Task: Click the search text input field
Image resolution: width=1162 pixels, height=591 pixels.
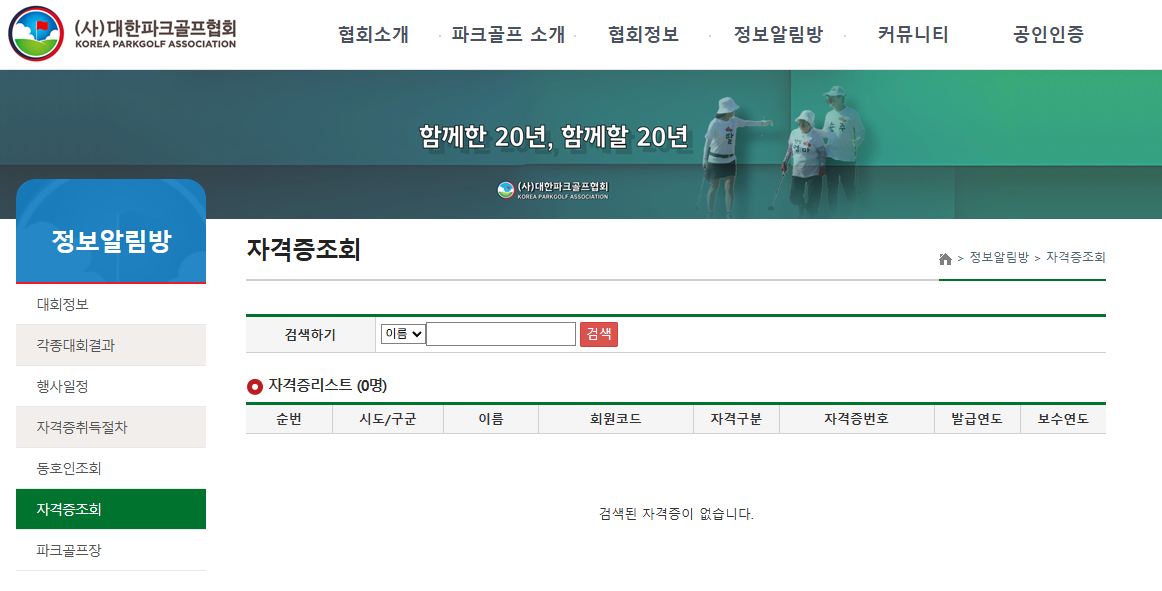Action: (501, 334)
